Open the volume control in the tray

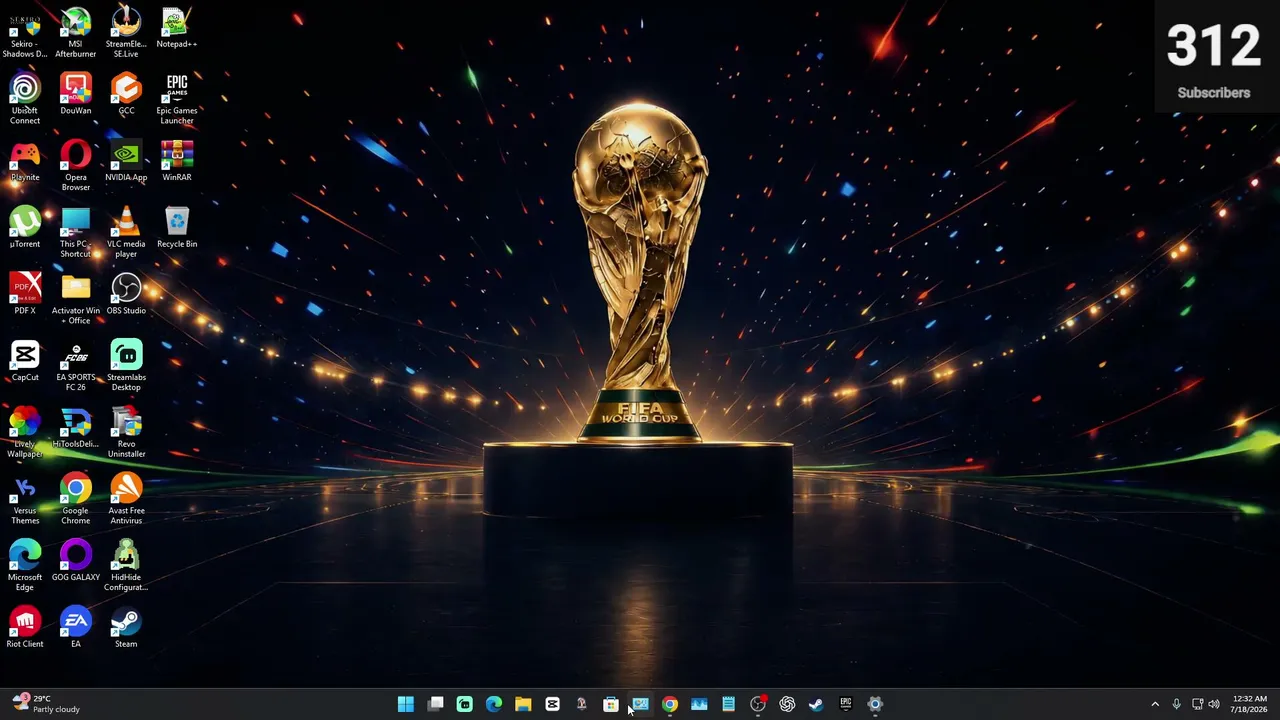[1215, 704]
